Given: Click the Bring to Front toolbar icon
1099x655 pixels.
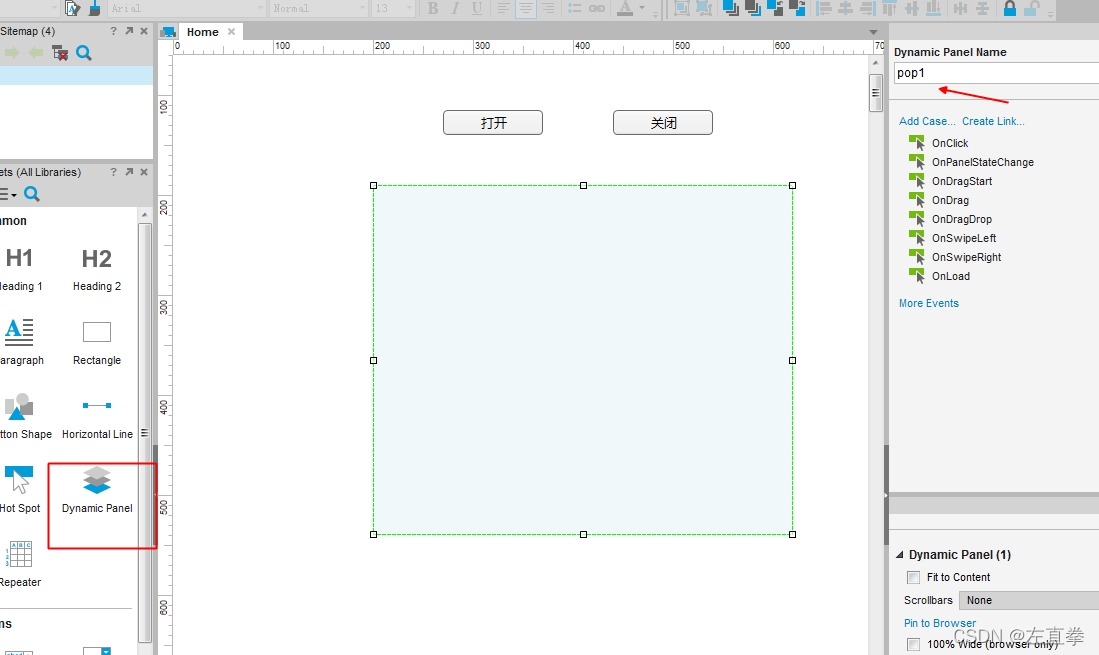Looking at the screenshot, I should pyautogui.click(x=730, y=8).
